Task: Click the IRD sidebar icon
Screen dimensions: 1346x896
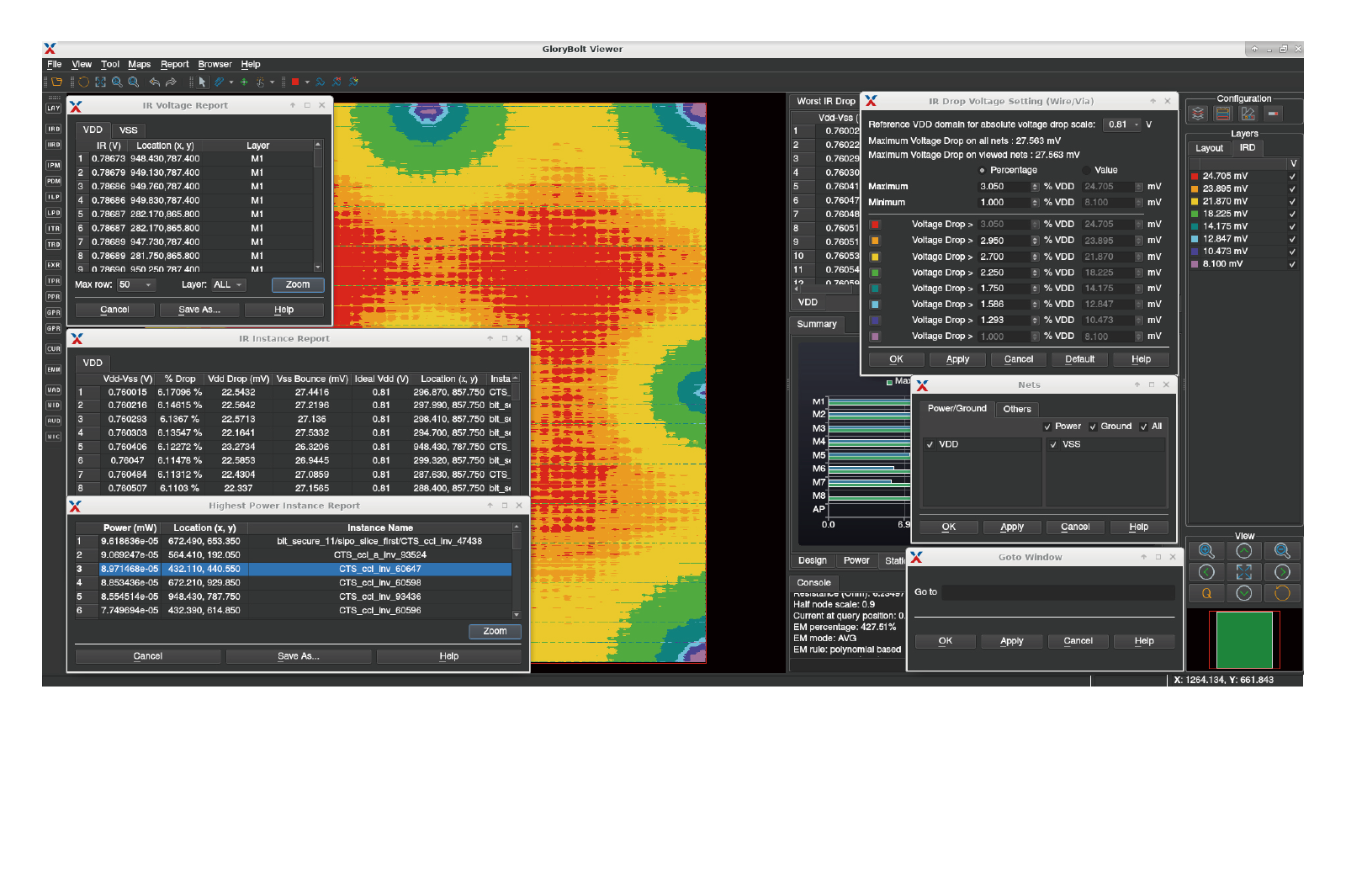Action: click(x=54, y=129)
